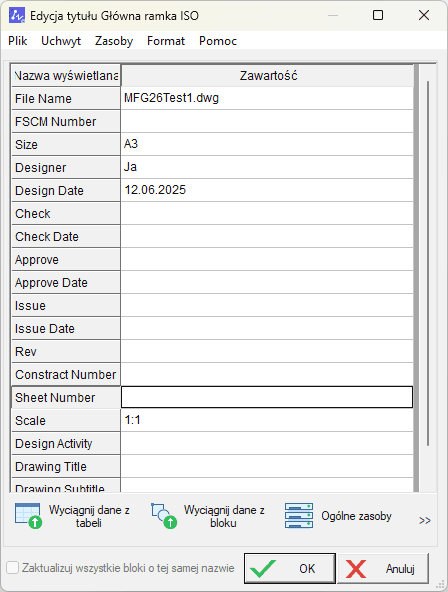448x592 pixels.
Task: Click the extract data from block icon
Action: point(164,516)
